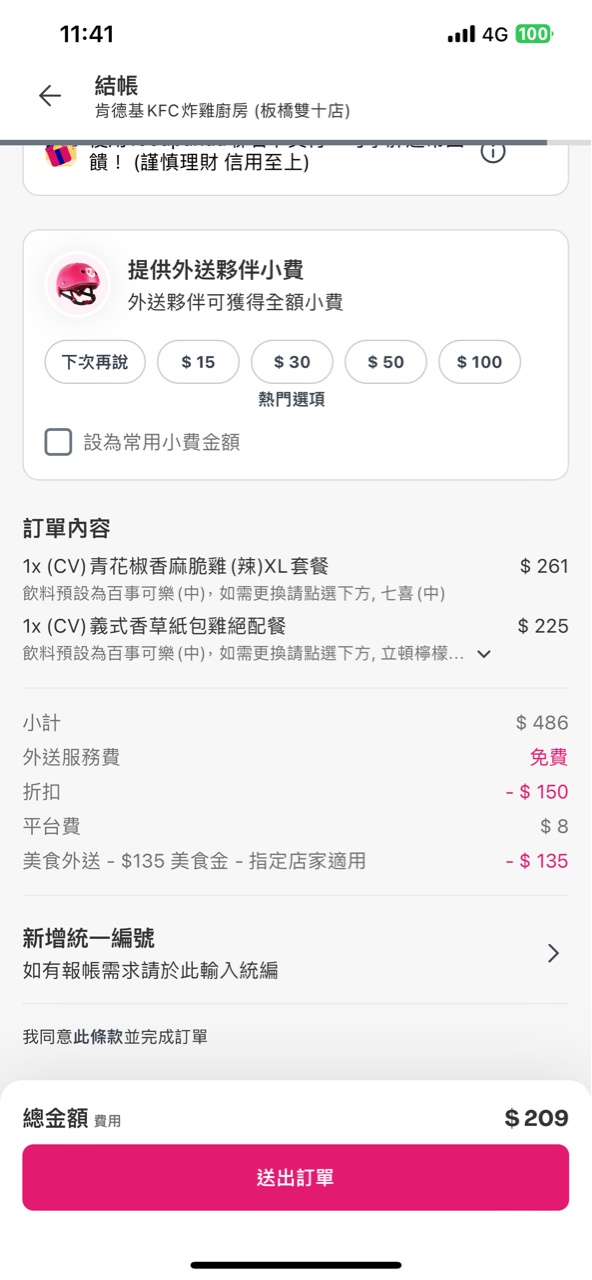Open the 青花椒香麻脆雞 XL套餐 order item
Viewport: 592px width, 1280px height.
296,578
